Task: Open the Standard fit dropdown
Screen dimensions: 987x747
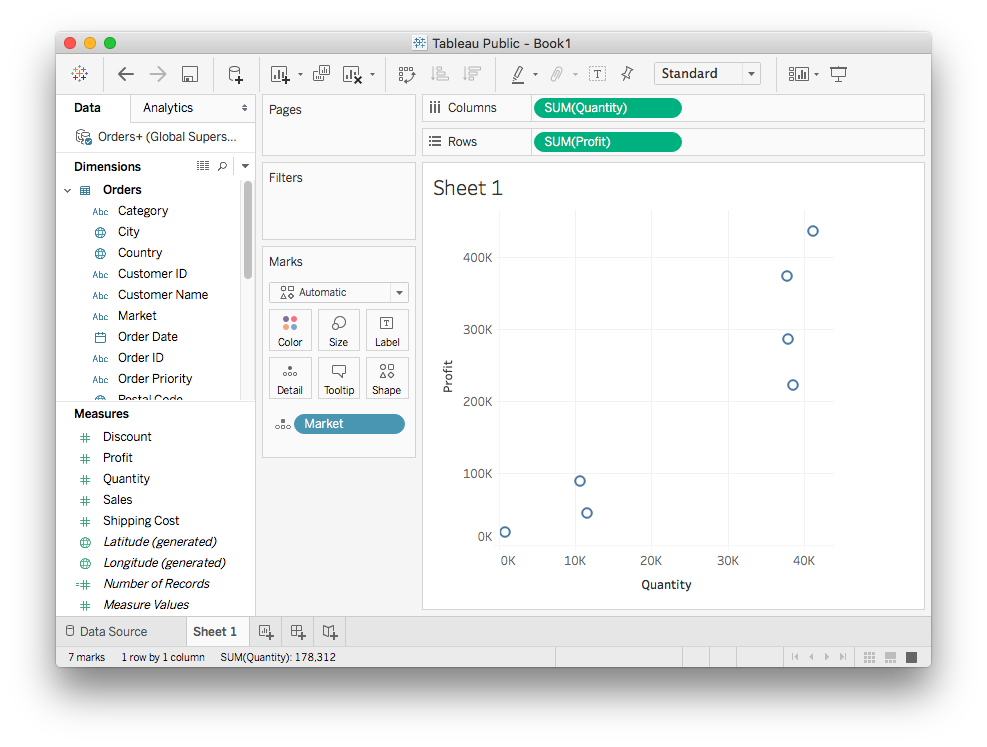Action: click(707, 74)
